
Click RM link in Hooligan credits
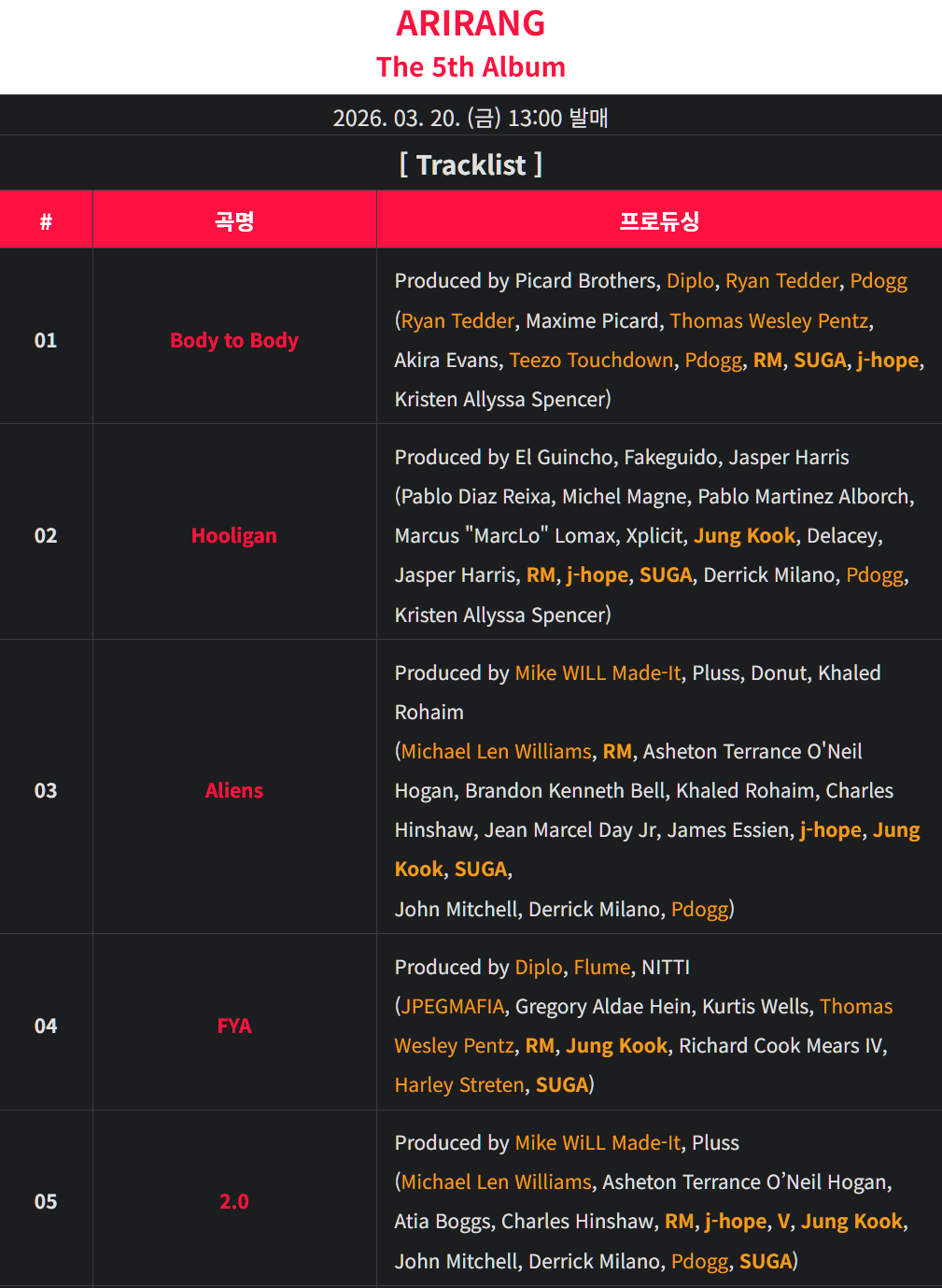point(541,574)
